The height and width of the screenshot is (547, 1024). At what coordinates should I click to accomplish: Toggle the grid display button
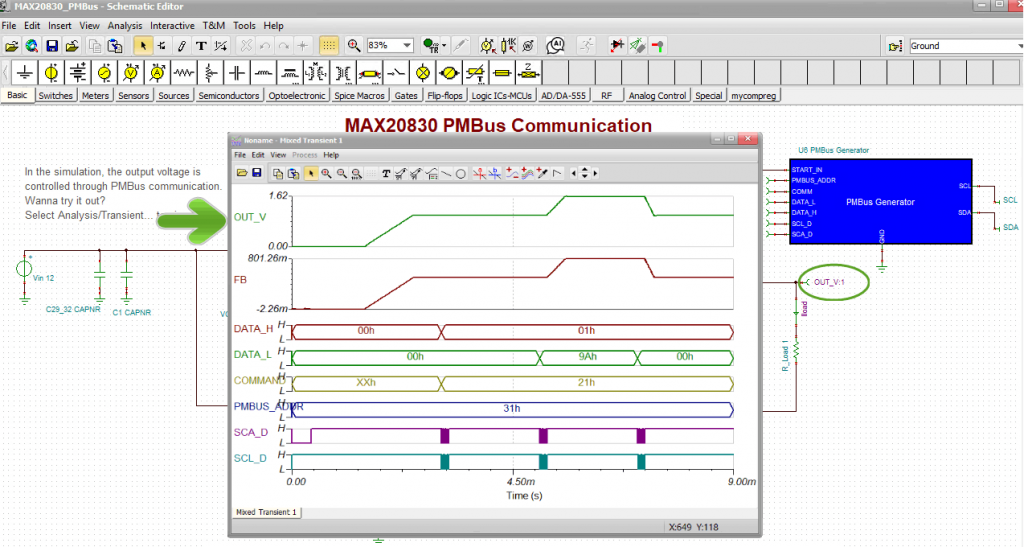[329, 46]
